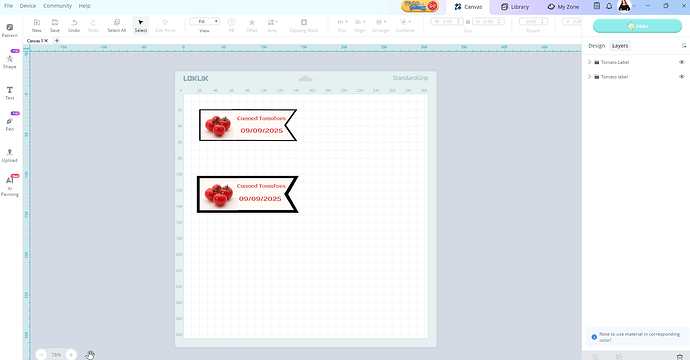Close the Canvas 1 tab
690x360 pixels.
coord(46,40)
